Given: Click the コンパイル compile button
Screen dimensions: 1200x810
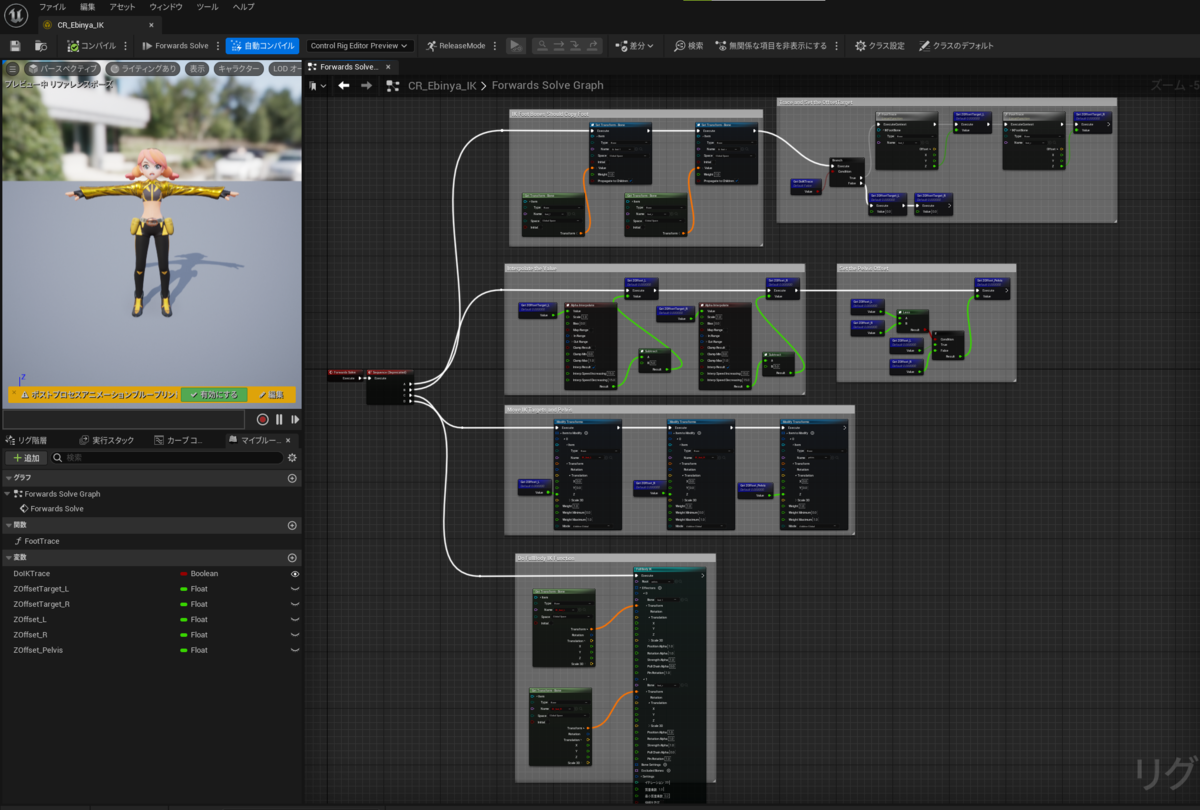Looking at the screenshot, I should tap(91, 46).
